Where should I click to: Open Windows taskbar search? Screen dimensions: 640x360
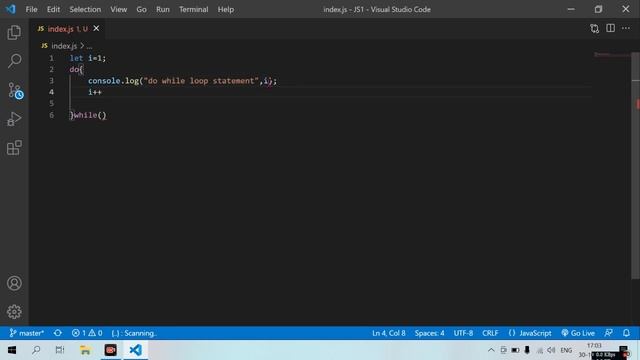click(36, 350)
